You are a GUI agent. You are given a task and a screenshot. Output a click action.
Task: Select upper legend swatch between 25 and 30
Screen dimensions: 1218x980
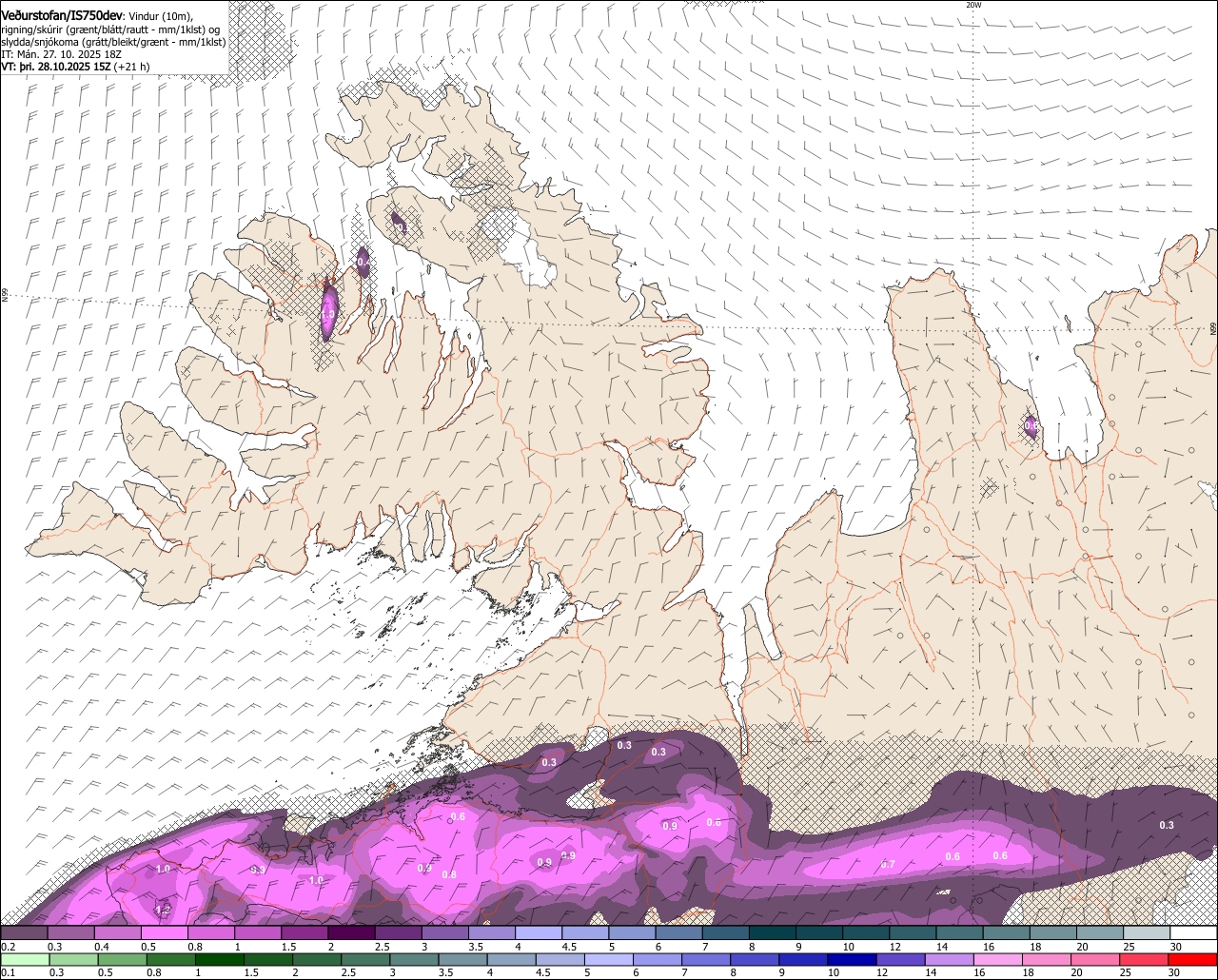1147,932
